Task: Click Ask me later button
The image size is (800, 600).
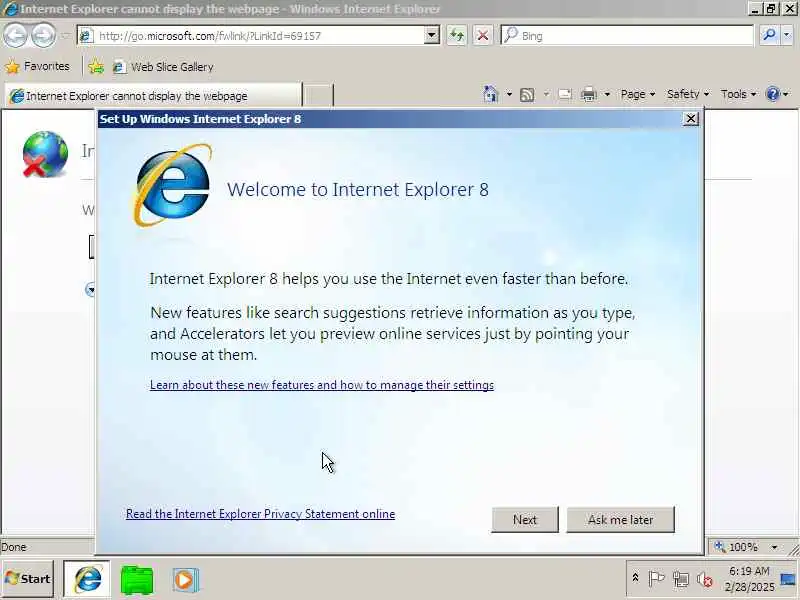Action: [620, 519]
